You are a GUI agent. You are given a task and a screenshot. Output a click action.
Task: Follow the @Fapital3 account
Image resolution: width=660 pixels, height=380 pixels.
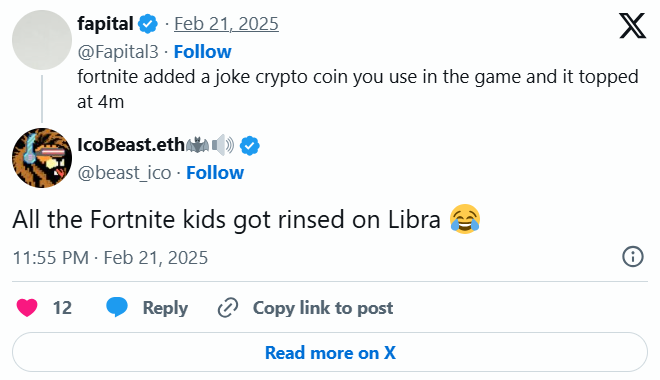tap(202, 52)
